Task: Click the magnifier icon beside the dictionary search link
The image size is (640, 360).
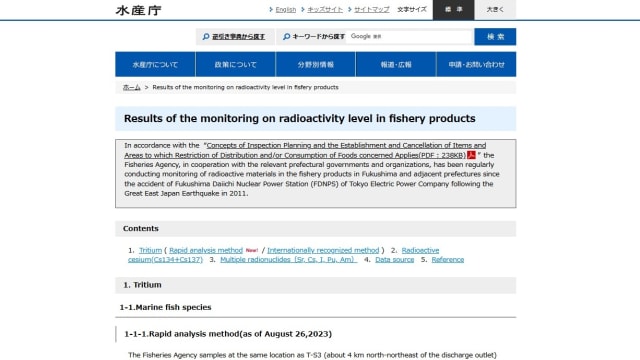Action: pyautogui.click(x=206, y=37)
